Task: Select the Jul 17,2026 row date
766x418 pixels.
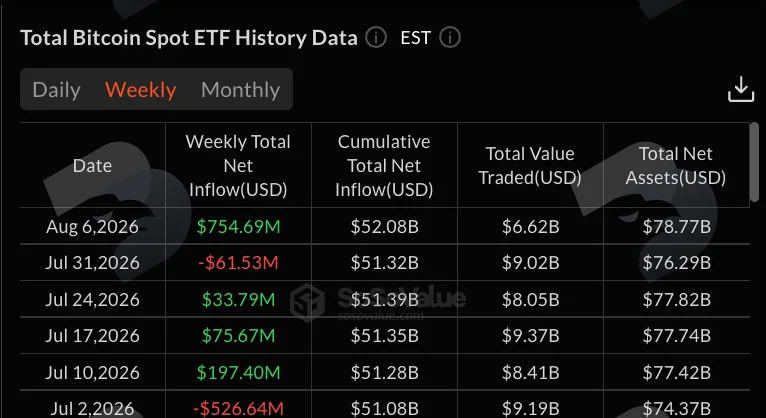Action: (92, 335)
